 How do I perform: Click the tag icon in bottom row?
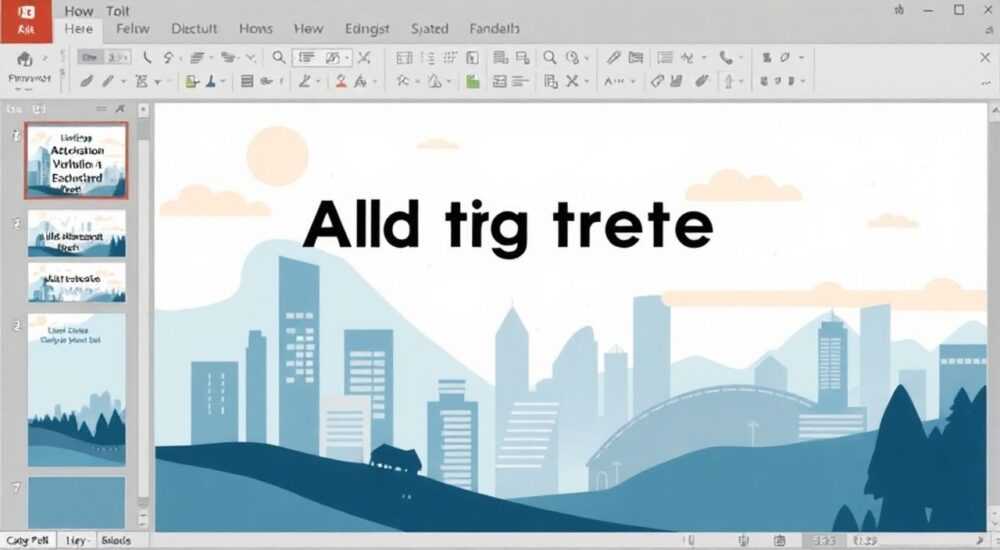[x=656, y=81]
